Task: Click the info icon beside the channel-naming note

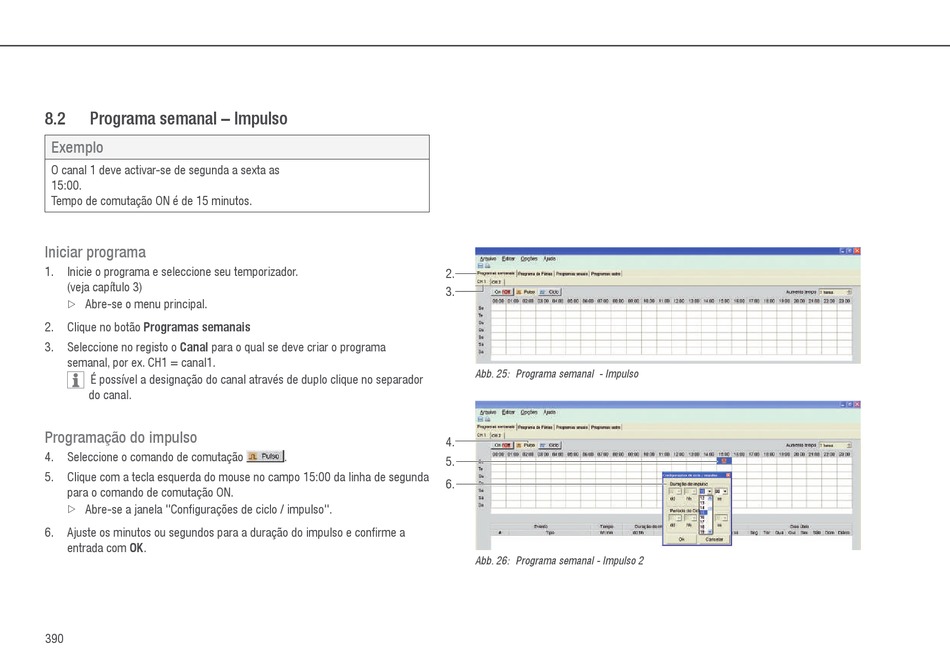Action: click(x=75, y=380)
